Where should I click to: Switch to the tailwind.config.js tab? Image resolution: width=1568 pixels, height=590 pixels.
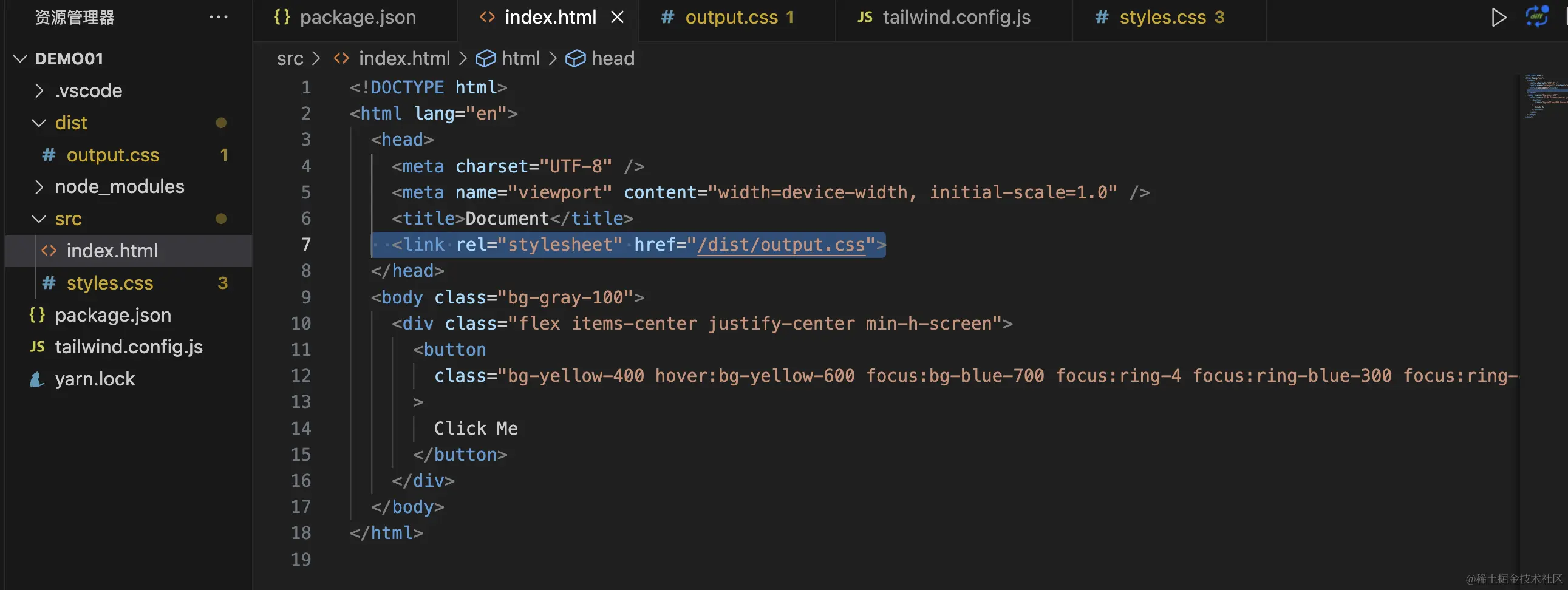(x=956, y=17)
